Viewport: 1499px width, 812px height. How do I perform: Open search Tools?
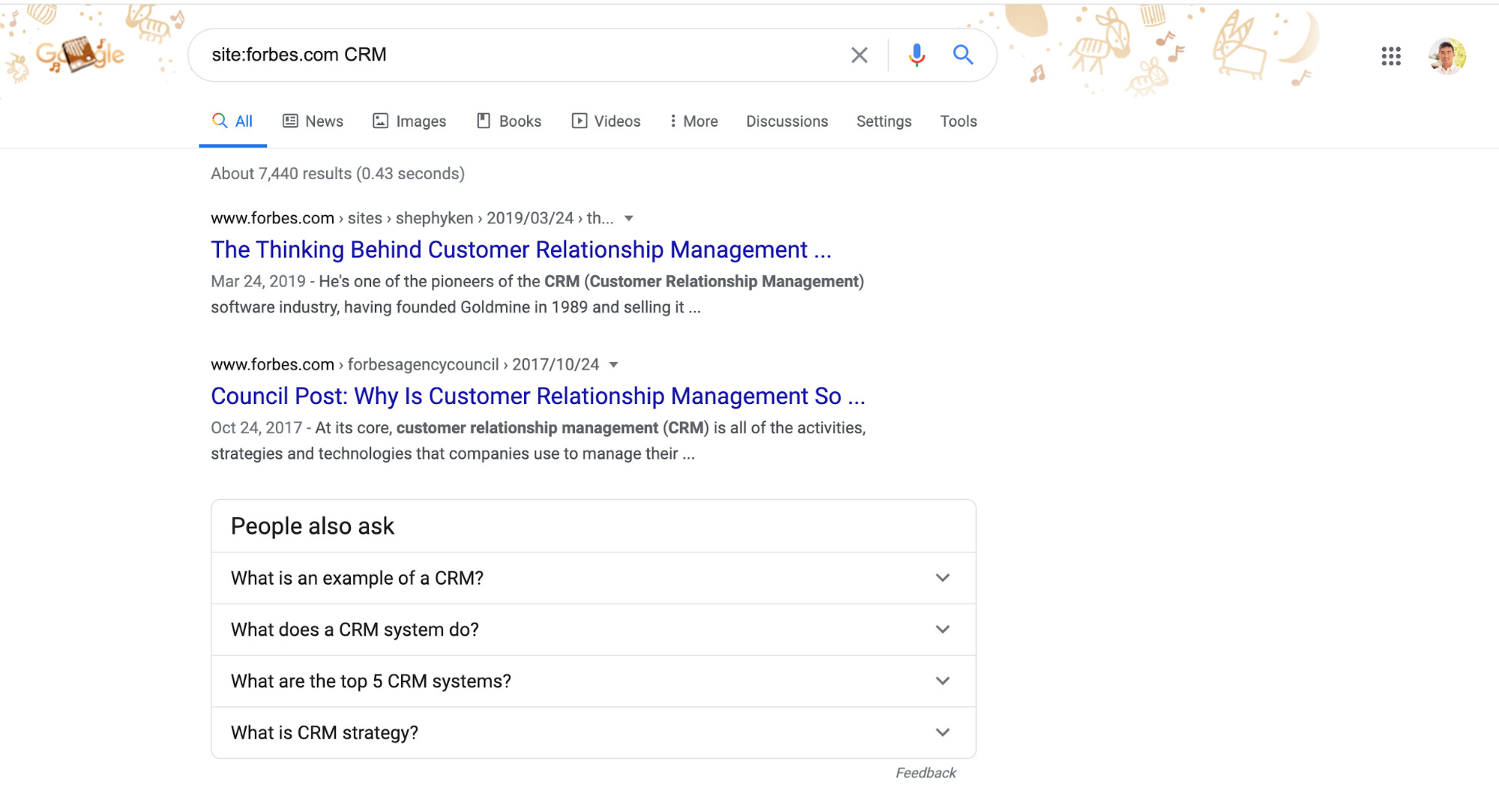(x=958, y=121)
